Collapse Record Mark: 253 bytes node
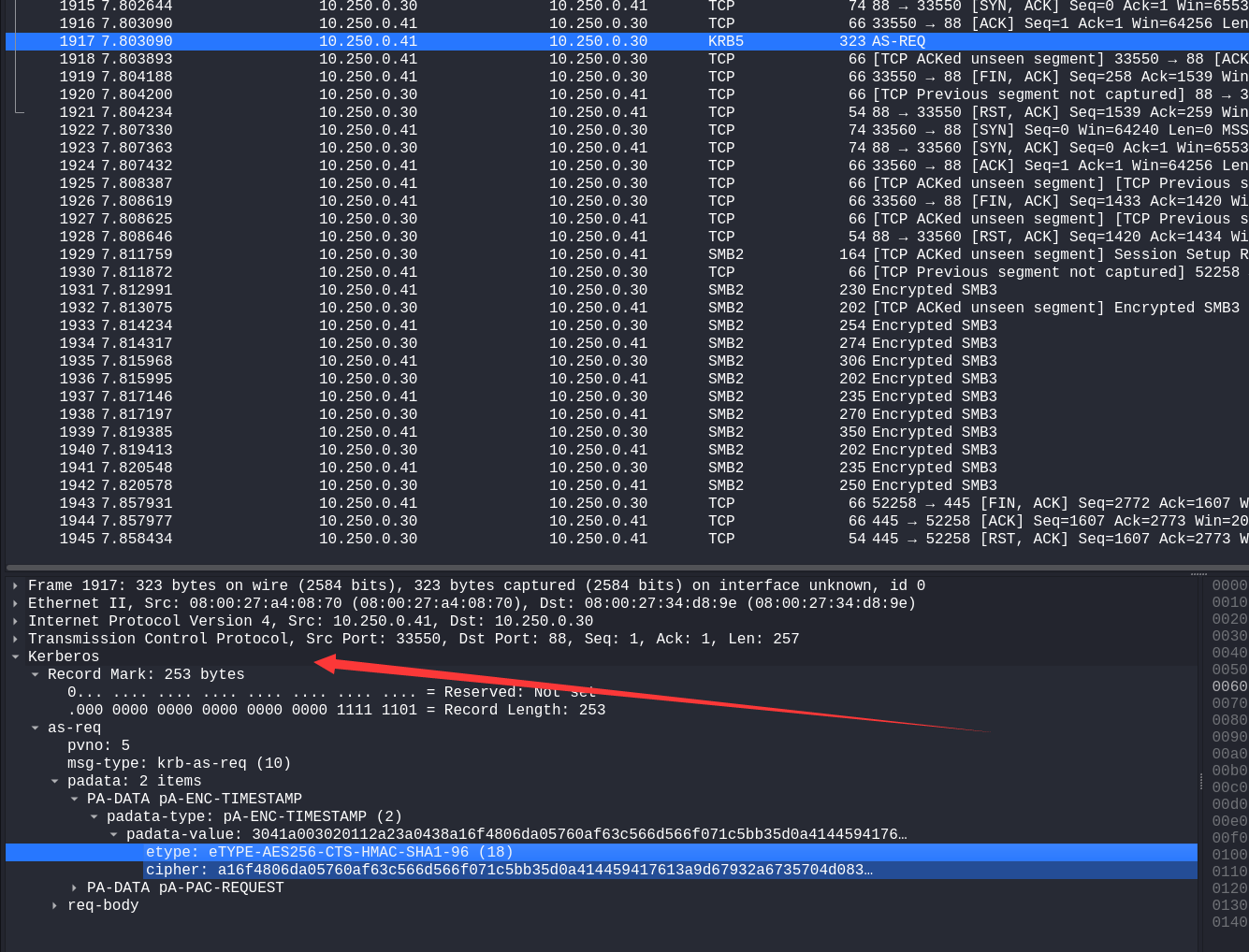This screenshot has height=952, width=1249. pos(36,674)
